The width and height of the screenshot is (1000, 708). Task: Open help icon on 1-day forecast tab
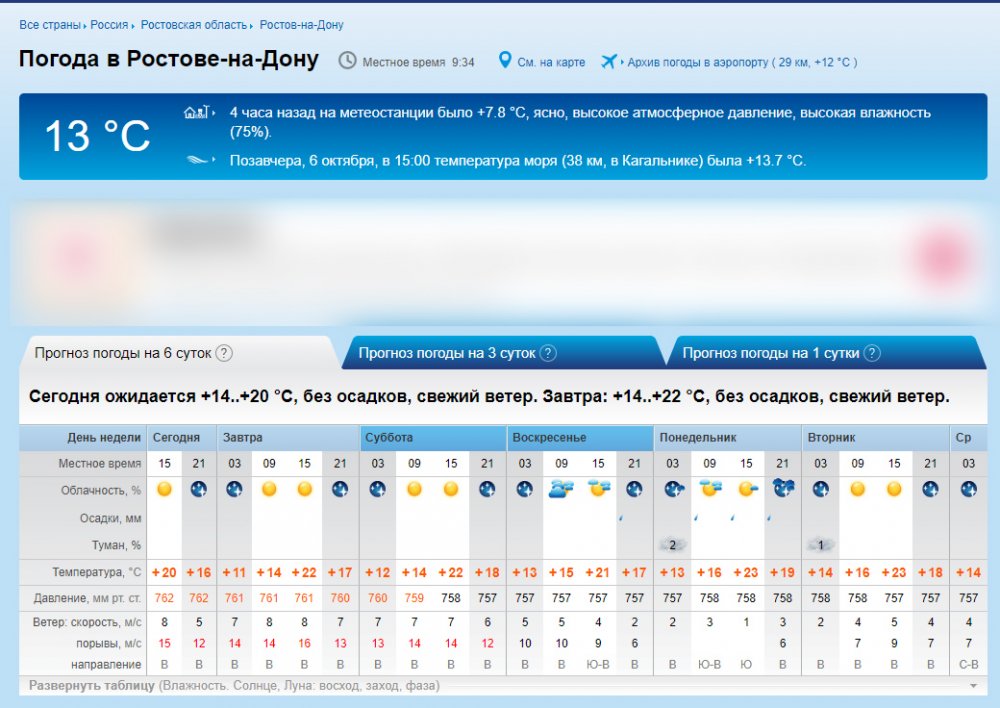[x=872, y=353]
